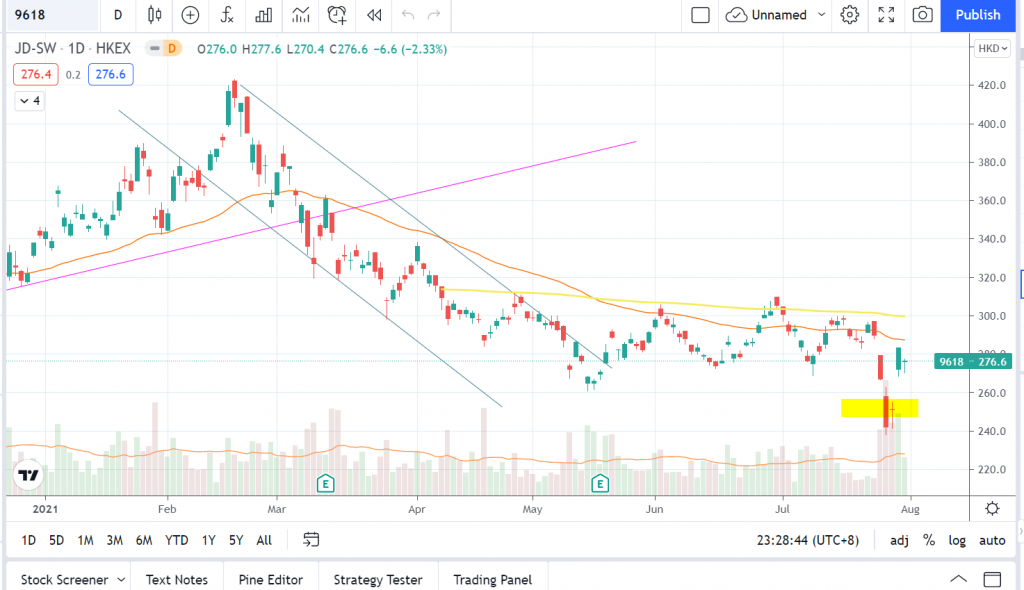1024x590 pixels.
Task: Click the create alert clock icon
Action: (337, 15)
